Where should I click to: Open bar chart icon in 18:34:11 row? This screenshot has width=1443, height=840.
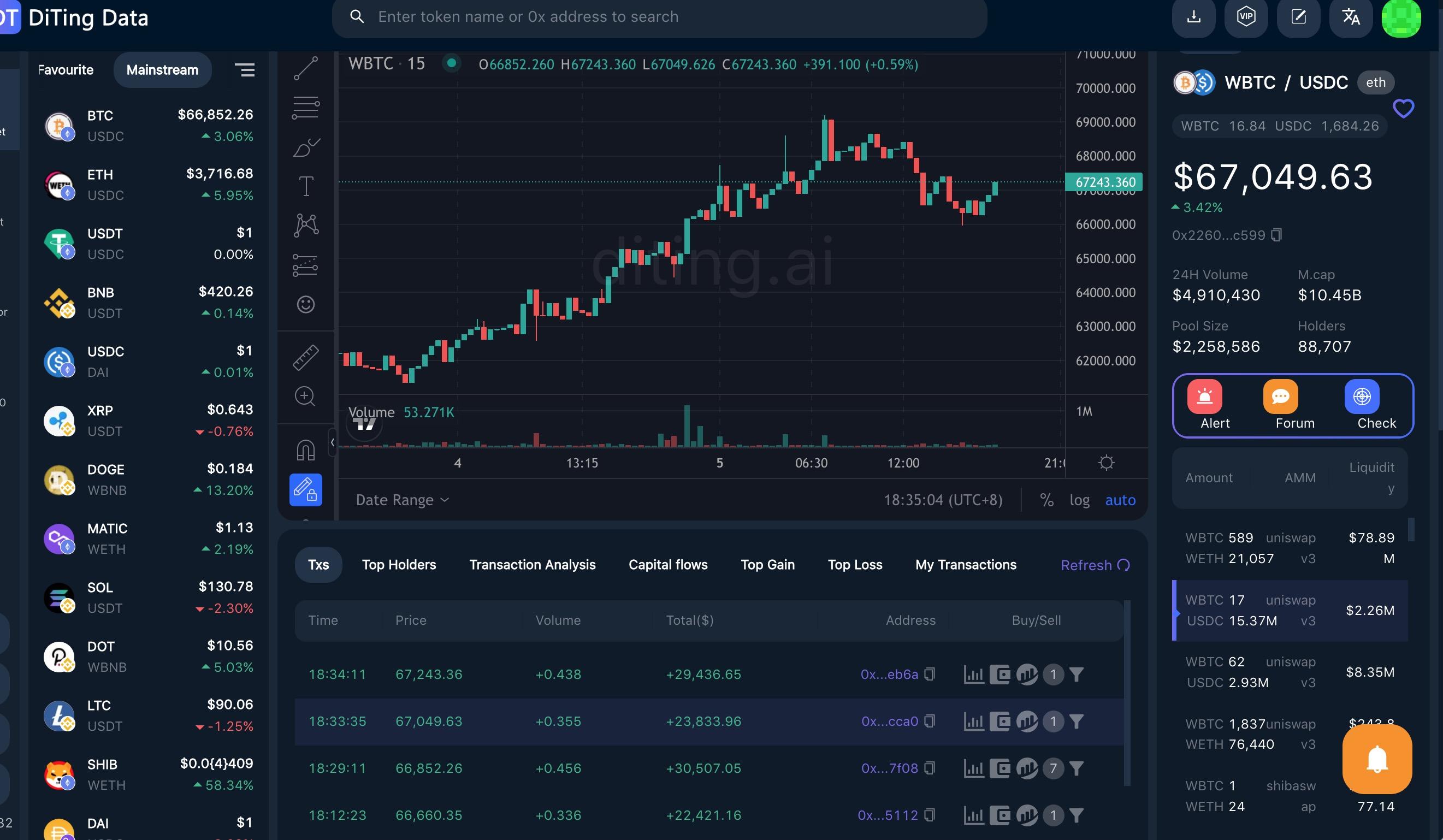point(973,674)
